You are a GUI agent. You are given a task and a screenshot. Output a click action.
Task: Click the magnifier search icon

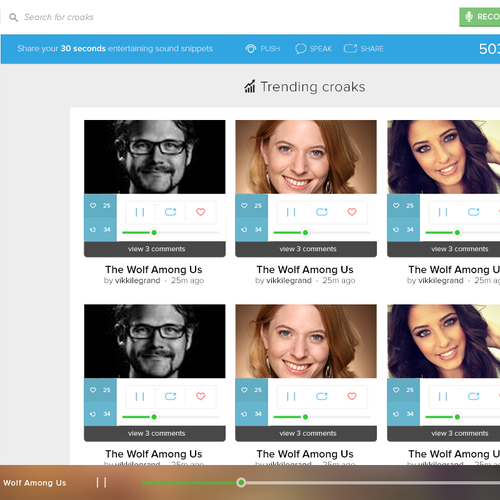tap(13, 17)
